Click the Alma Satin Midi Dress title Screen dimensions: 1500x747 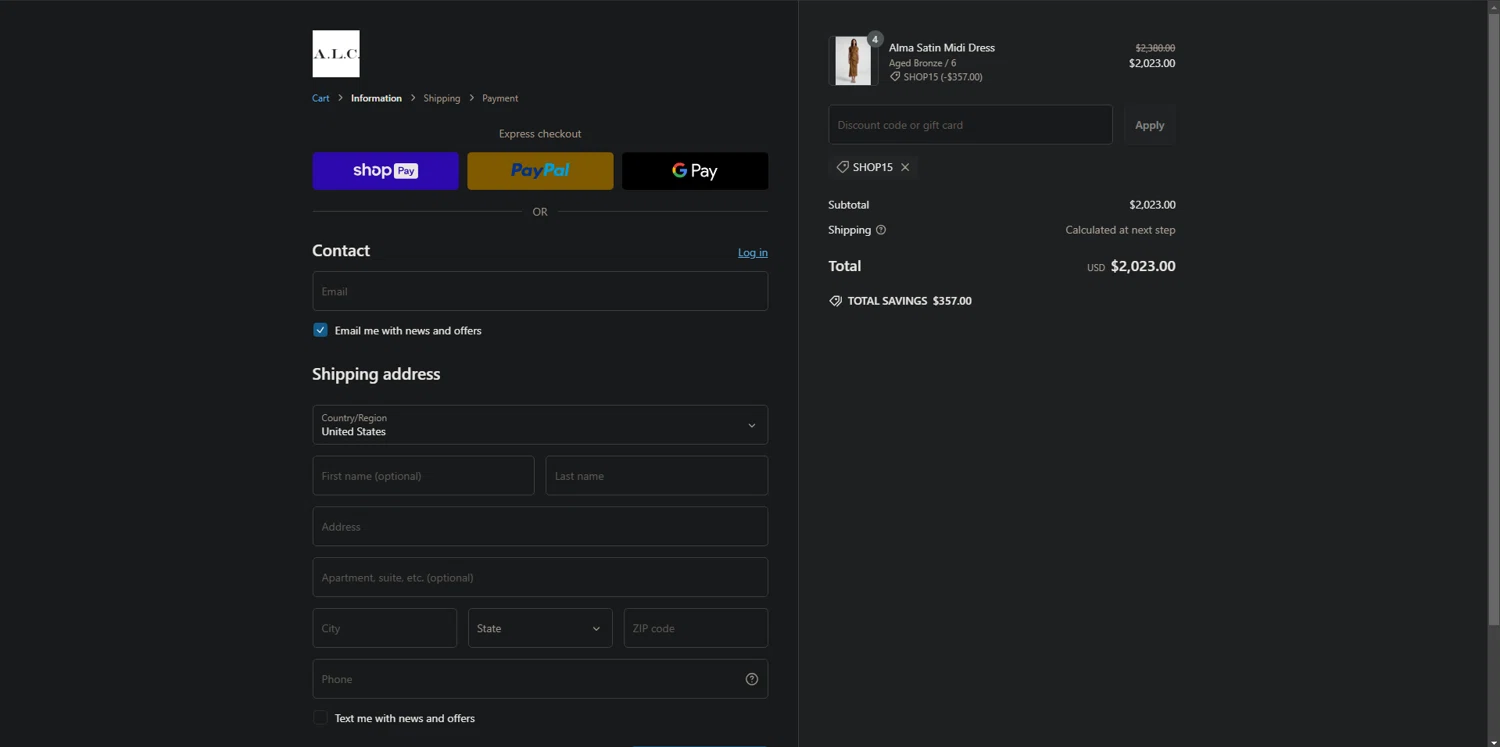point(942,48)
